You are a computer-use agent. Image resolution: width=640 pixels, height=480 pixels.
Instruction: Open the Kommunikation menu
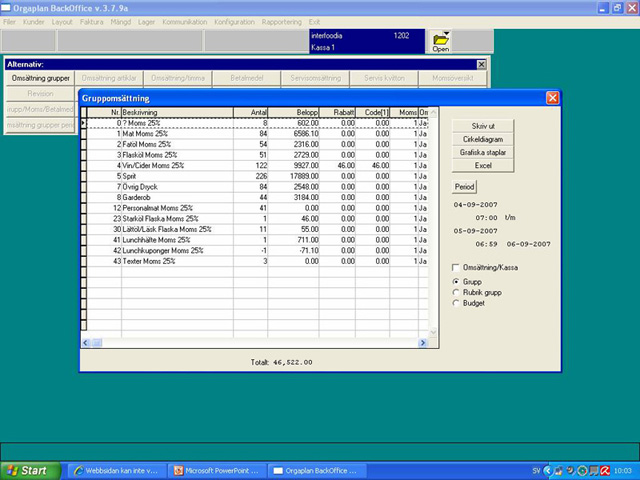pos(184,22)
